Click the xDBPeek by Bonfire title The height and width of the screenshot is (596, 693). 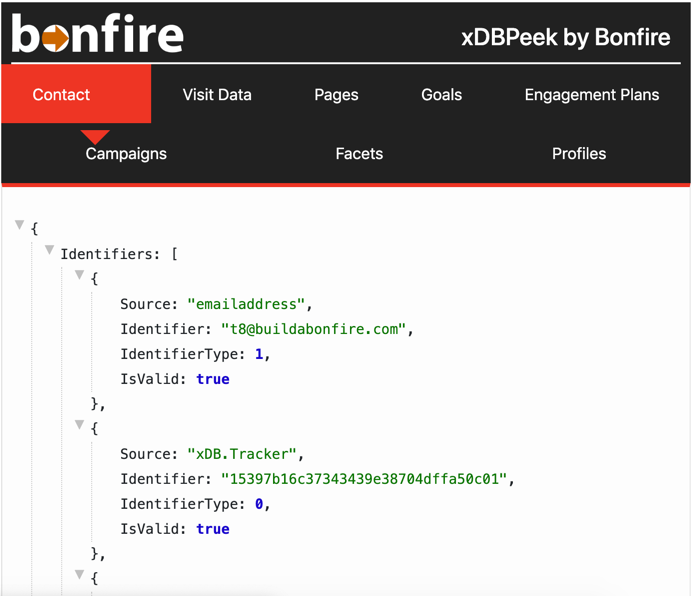pos(566,37)
